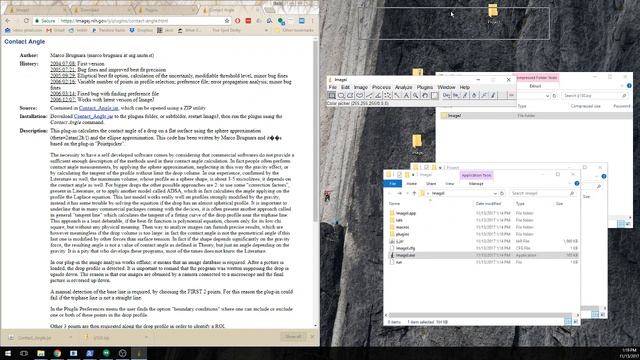Screen dimensions: 640x360
Task: Open the Edit menu in ImageJ
Action: click(x=345, y=87)
